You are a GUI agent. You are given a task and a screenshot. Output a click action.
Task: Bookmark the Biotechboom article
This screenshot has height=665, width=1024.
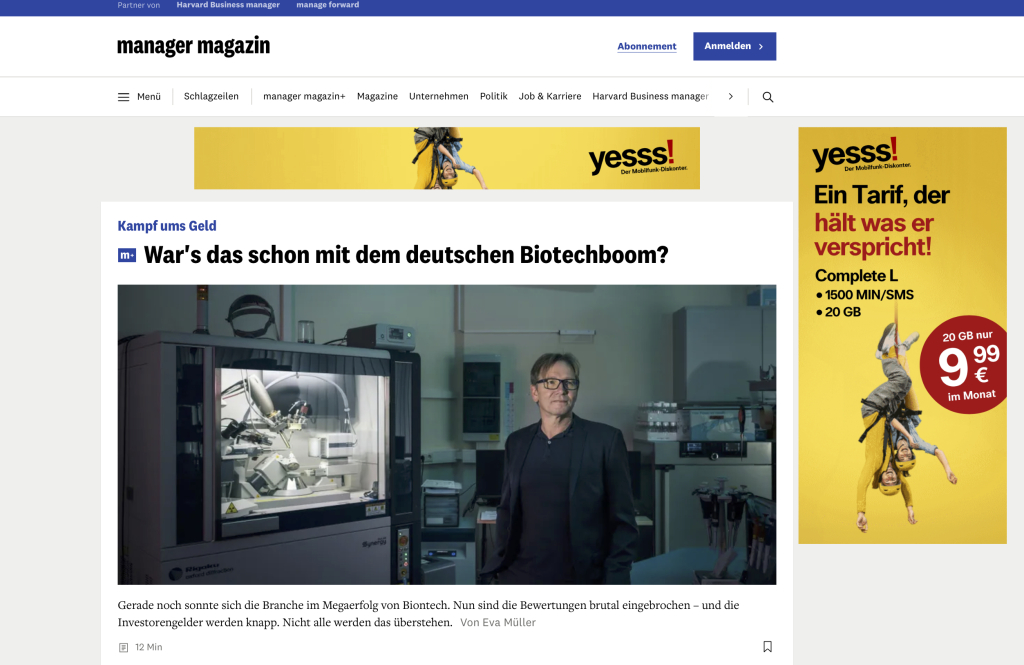pyautogui.click(x=767, y=647)
